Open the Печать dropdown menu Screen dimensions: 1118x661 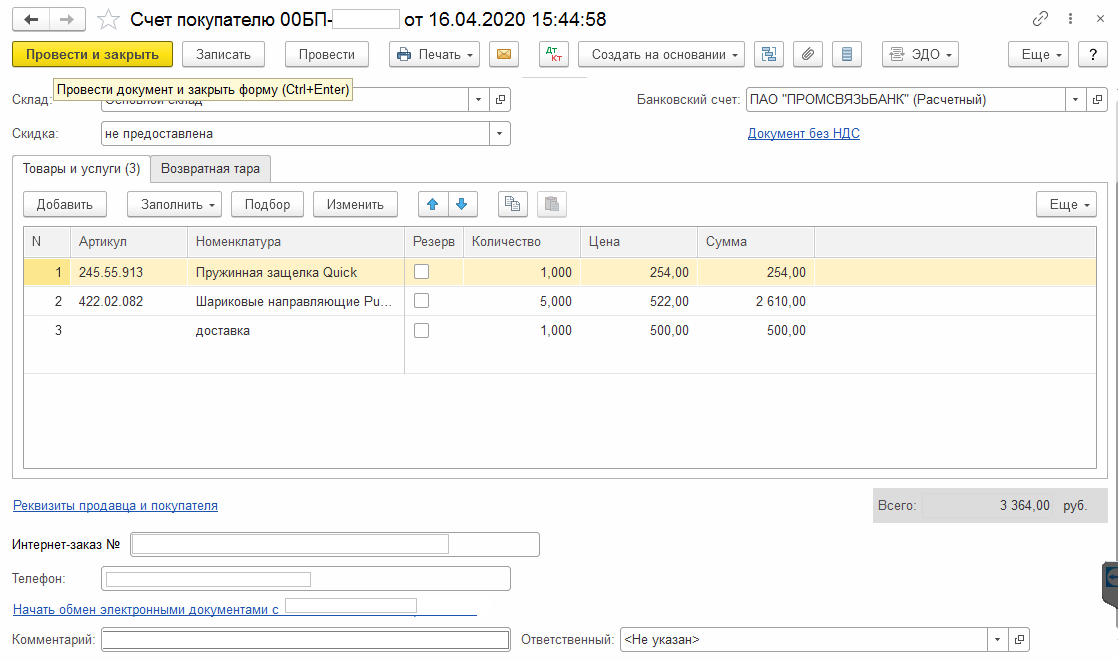[x=434, y=54]
